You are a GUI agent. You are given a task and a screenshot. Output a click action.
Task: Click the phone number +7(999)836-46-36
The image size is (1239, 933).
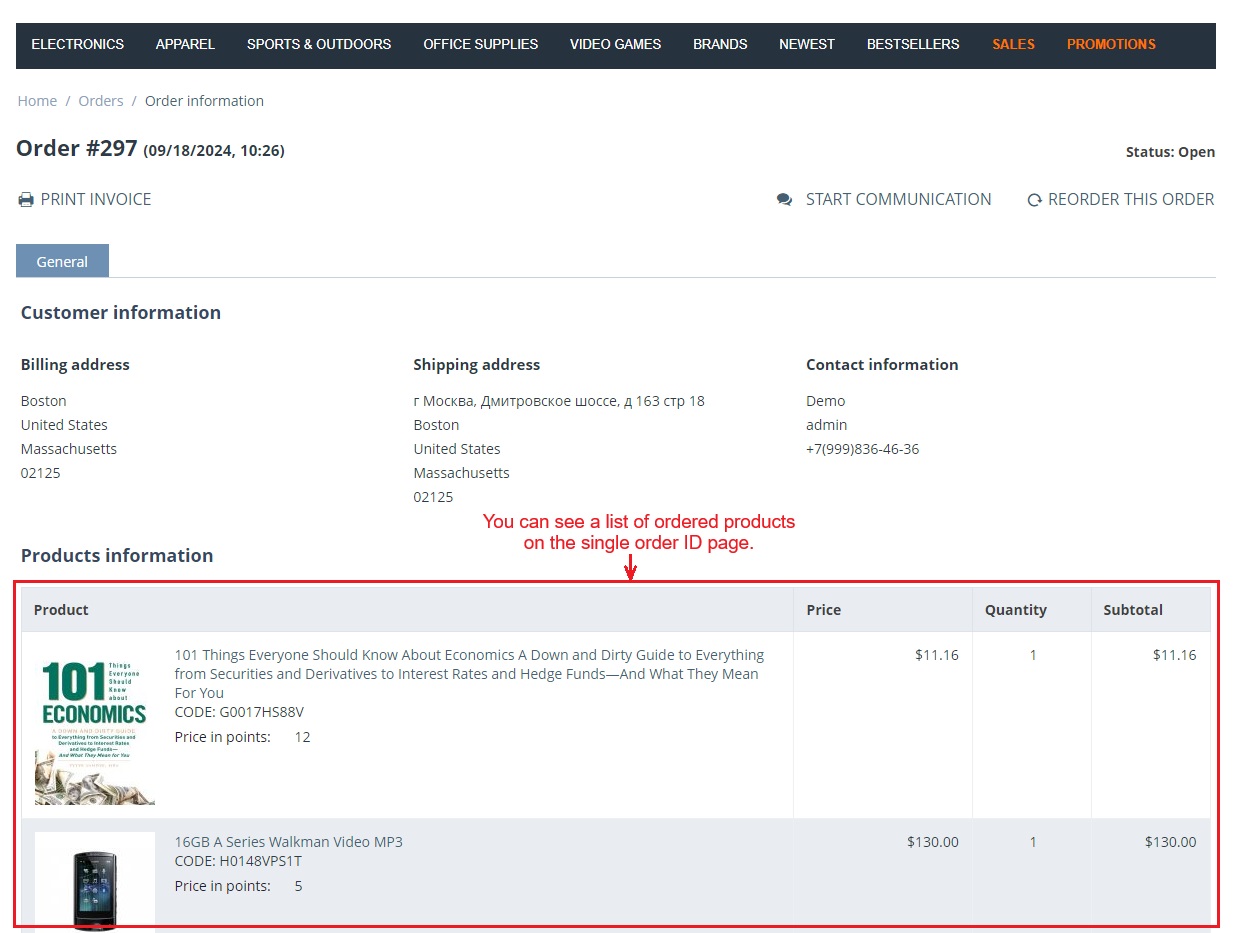[862, 449]
